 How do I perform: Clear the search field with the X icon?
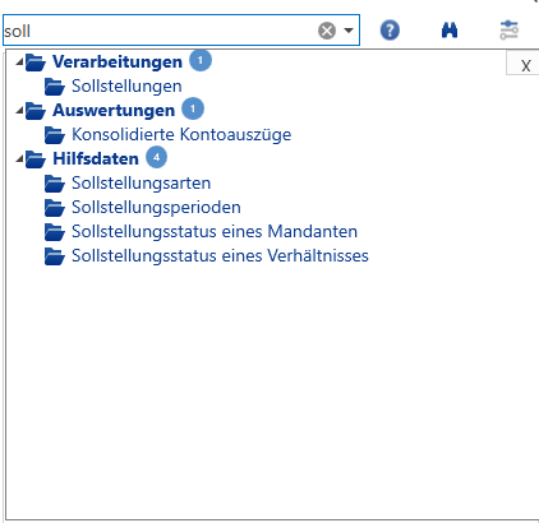[x=327, y=31]
